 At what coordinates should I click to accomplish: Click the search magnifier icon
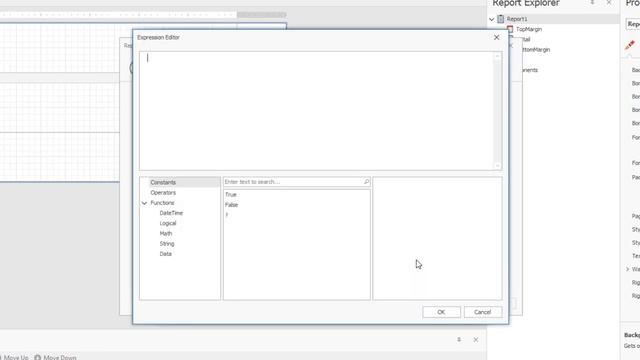tap(366, 182)
